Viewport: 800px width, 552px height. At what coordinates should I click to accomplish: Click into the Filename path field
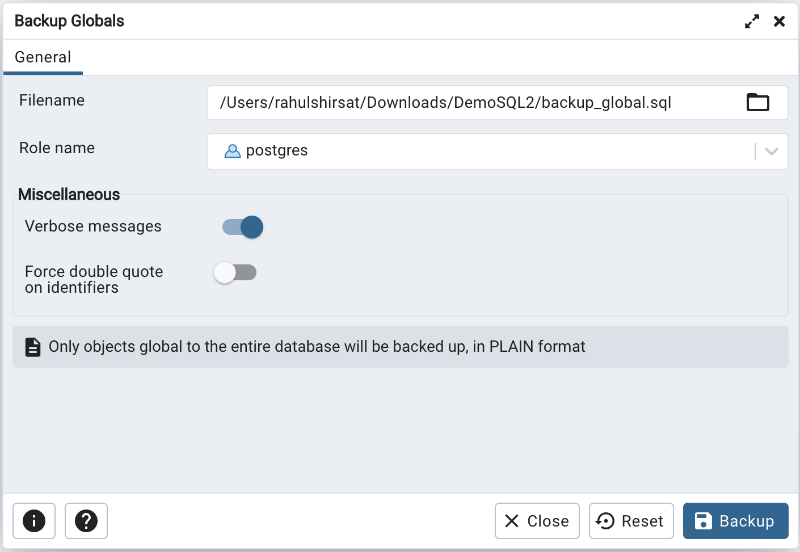(470, 102)
